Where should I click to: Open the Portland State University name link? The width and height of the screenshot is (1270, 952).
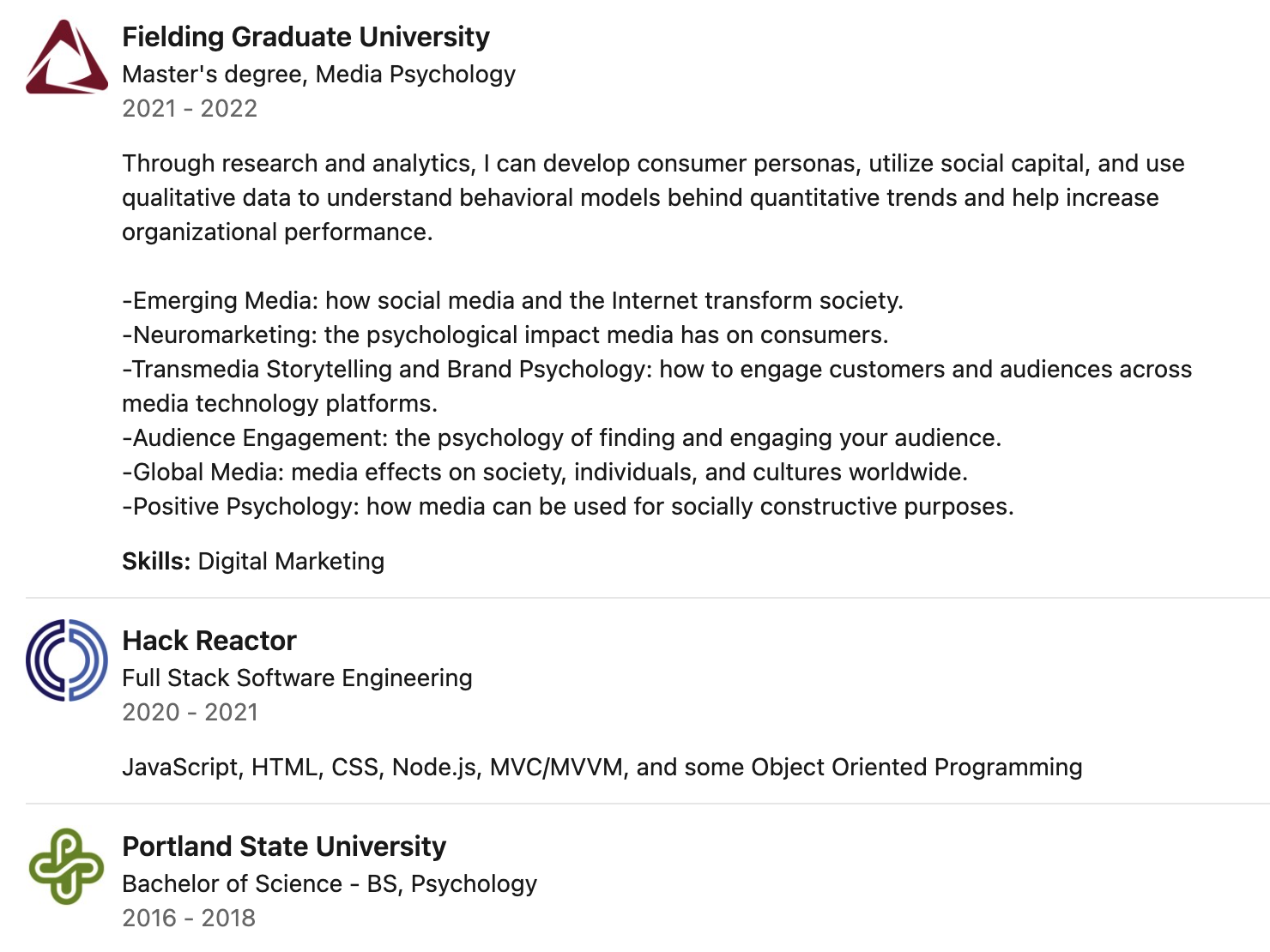point(284,847)
